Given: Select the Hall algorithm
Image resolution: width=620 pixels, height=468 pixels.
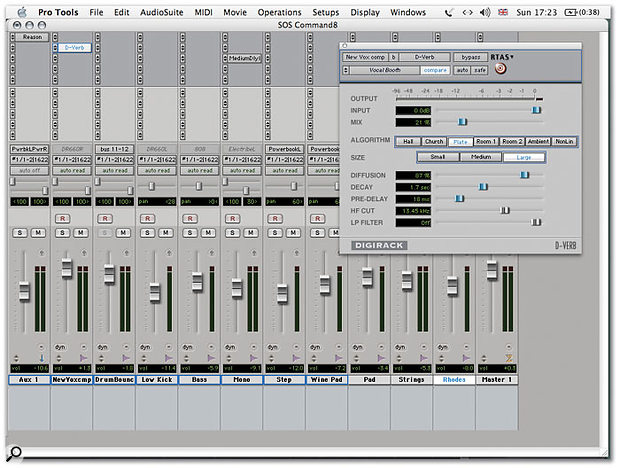Looking at the screenshot, I should [x=408, y=142].
